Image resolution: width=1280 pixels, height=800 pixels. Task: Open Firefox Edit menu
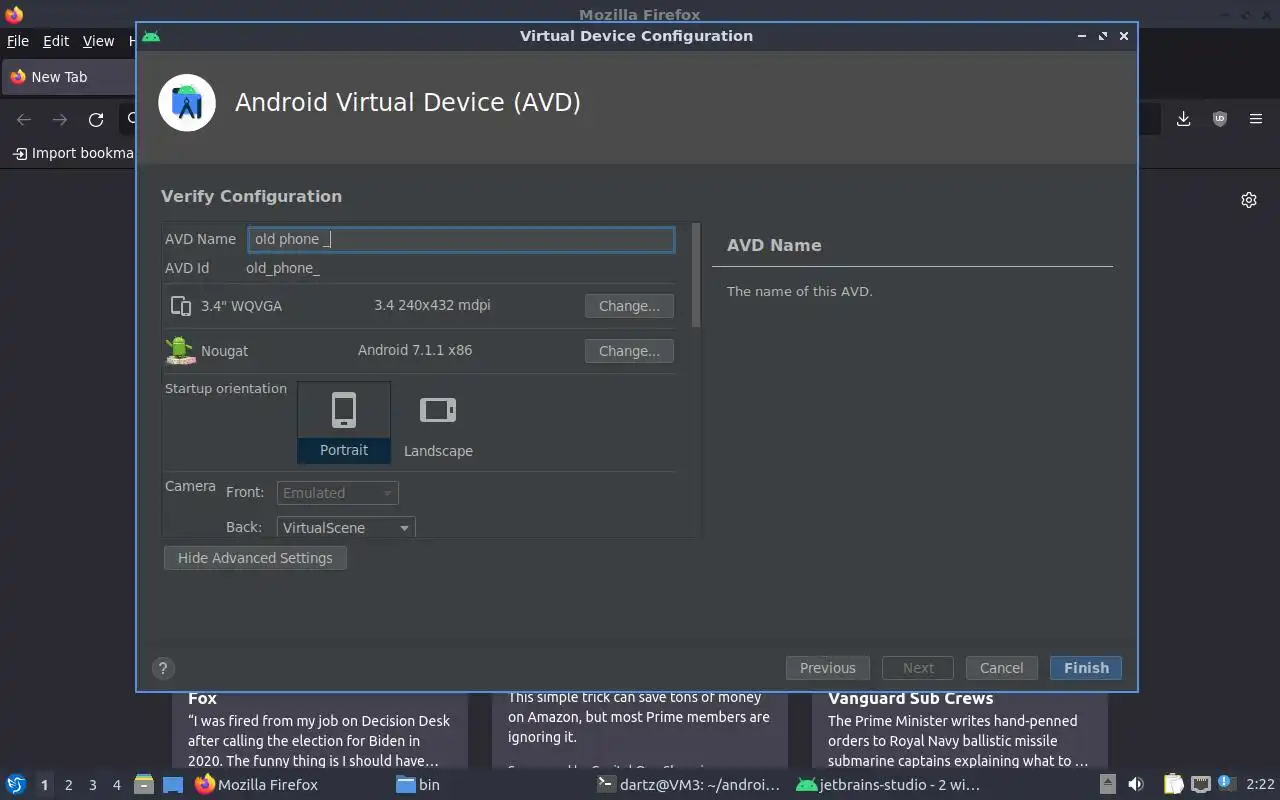coord(56,41)
